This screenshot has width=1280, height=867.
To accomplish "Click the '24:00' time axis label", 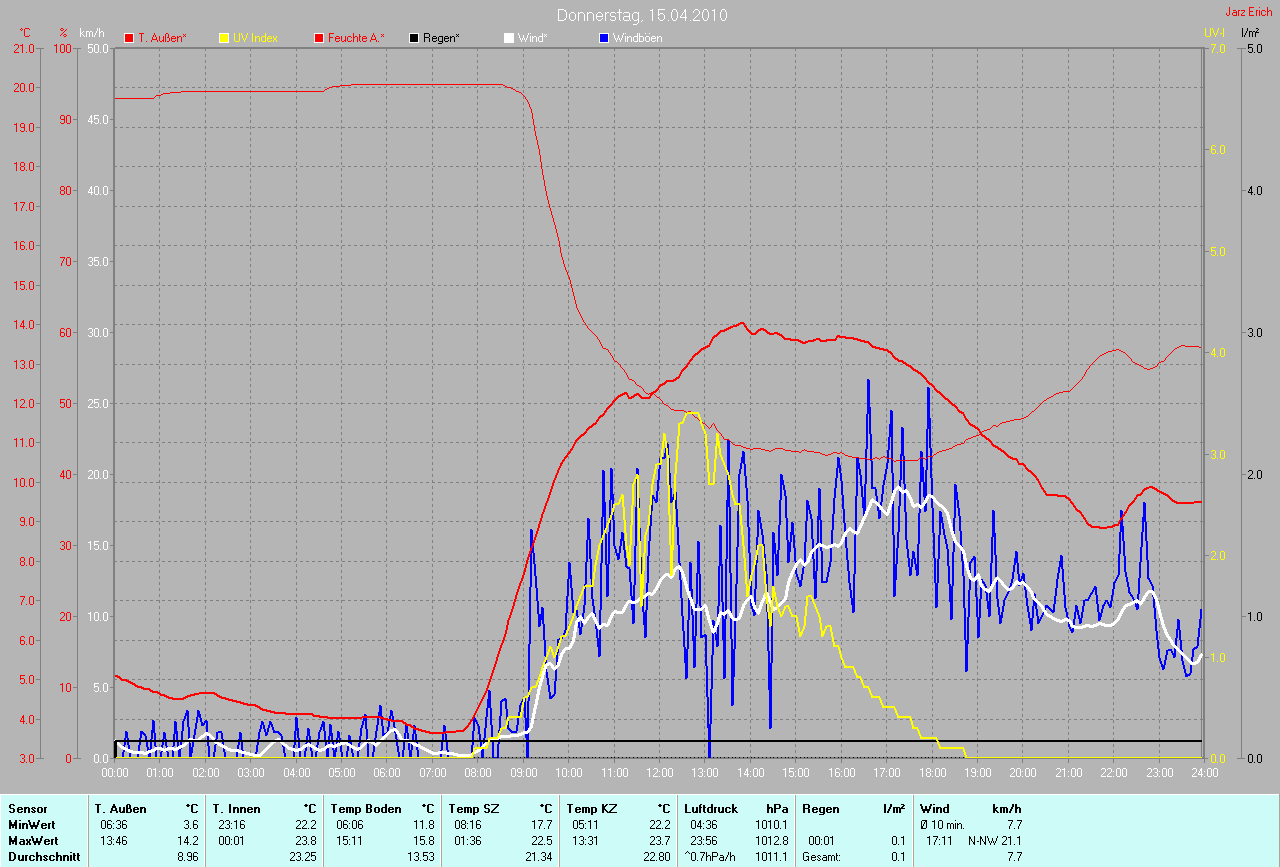I will pos(1205,773).
